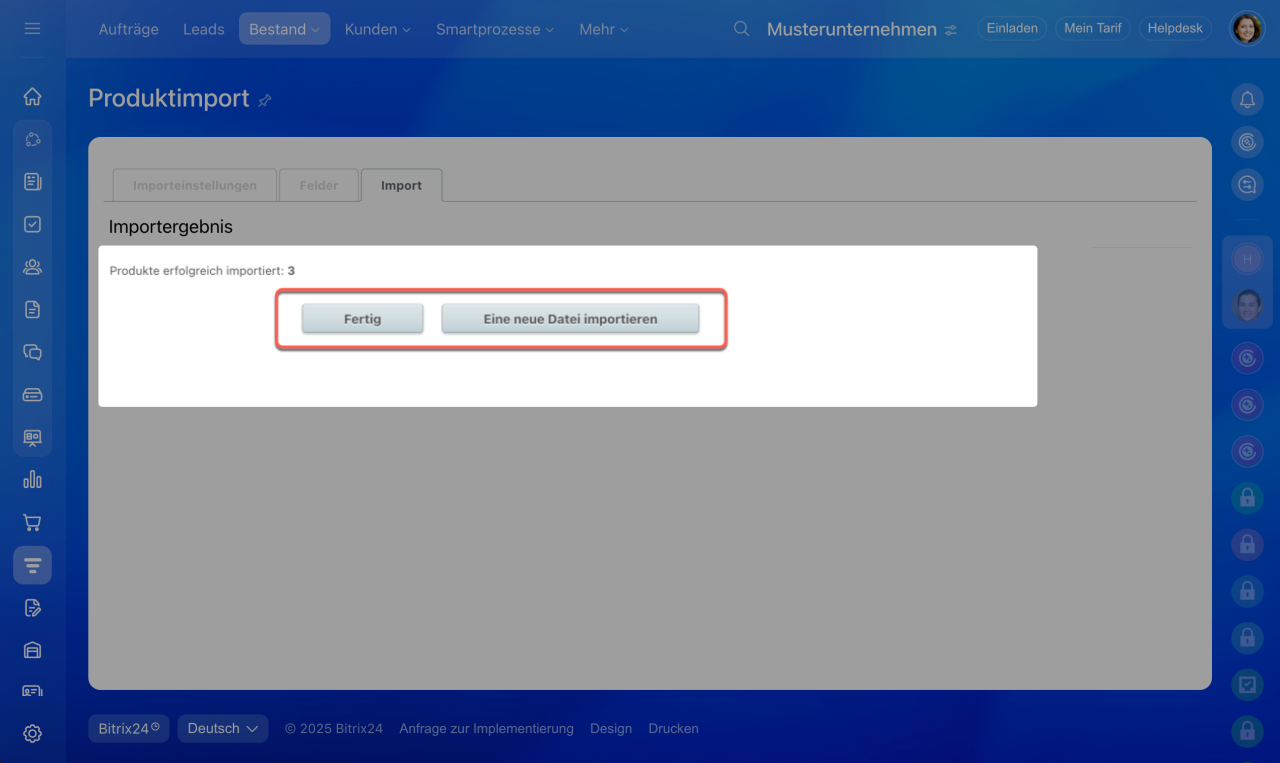Open the H avatar in right panel
Screen dimensions: 1280x763
point(1247,260)
